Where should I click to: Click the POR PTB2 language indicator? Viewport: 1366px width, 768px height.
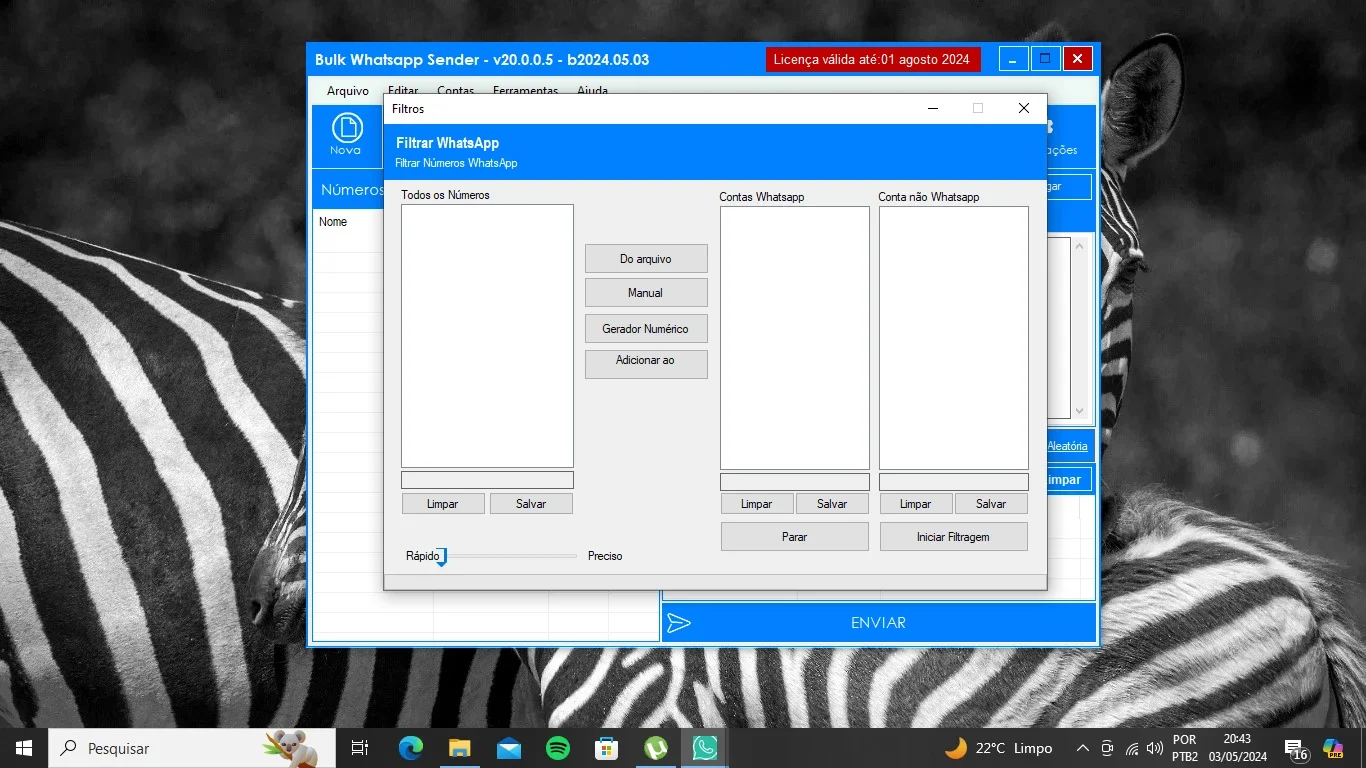pyautogui.click(x=1185, y=748)
